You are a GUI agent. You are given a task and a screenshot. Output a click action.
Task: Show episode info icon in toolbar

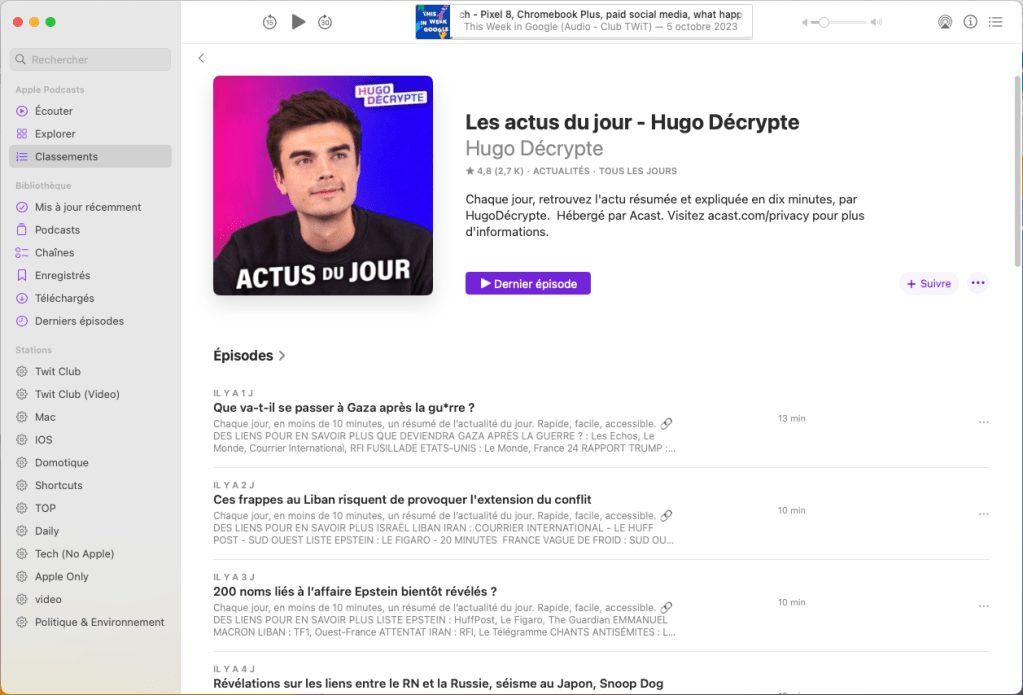point(970,22)
